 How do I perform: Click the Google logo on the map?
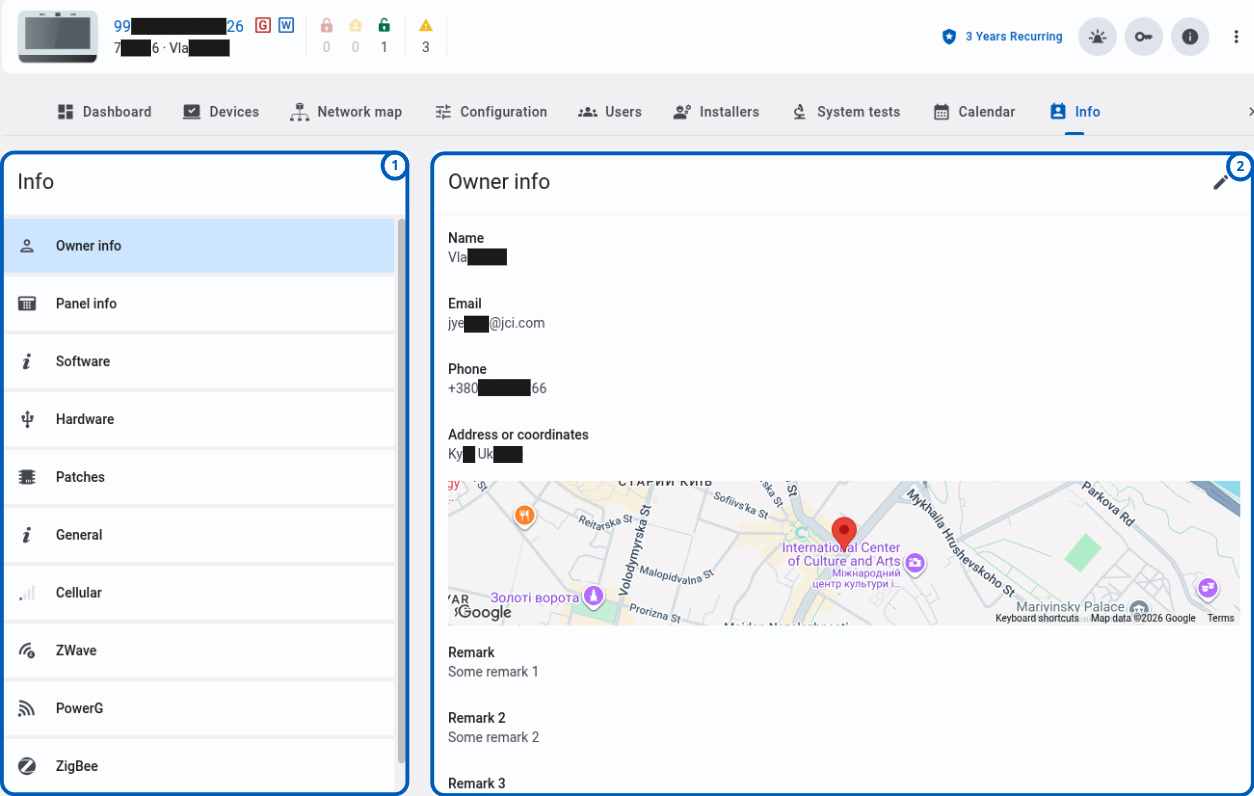pyautogui.click(x=484, y=613)
